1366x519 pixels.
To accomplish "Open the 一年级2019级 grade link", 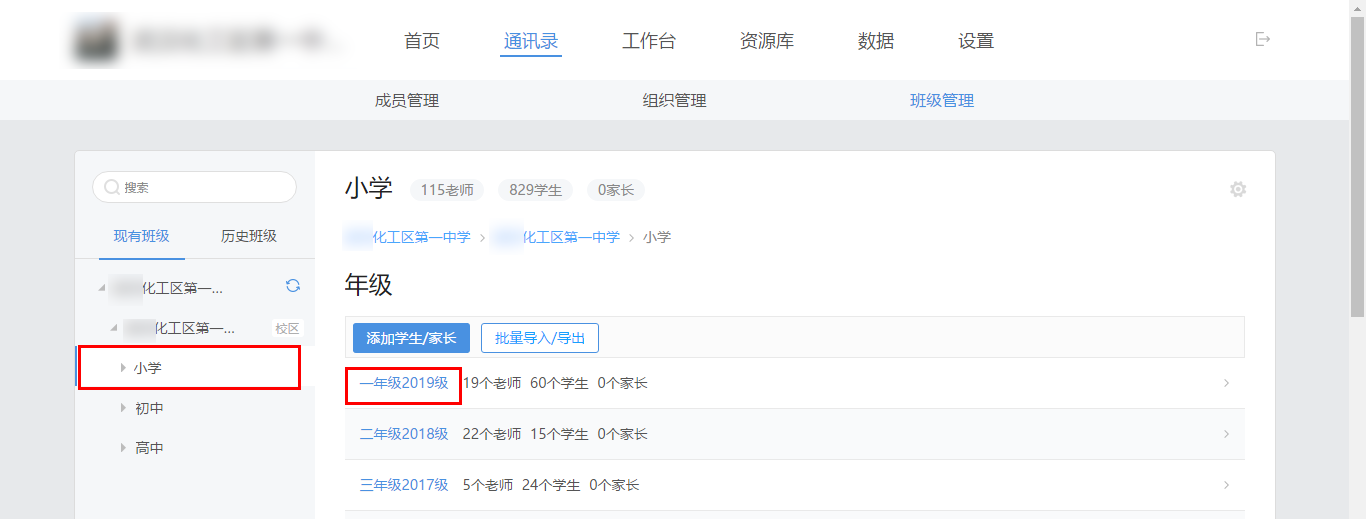I will click(404, 383).
